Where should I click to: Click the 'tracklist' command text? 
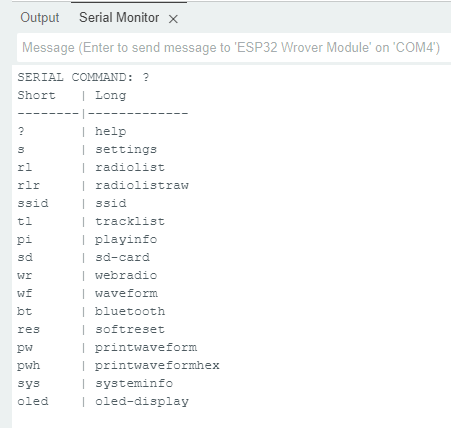130,221
